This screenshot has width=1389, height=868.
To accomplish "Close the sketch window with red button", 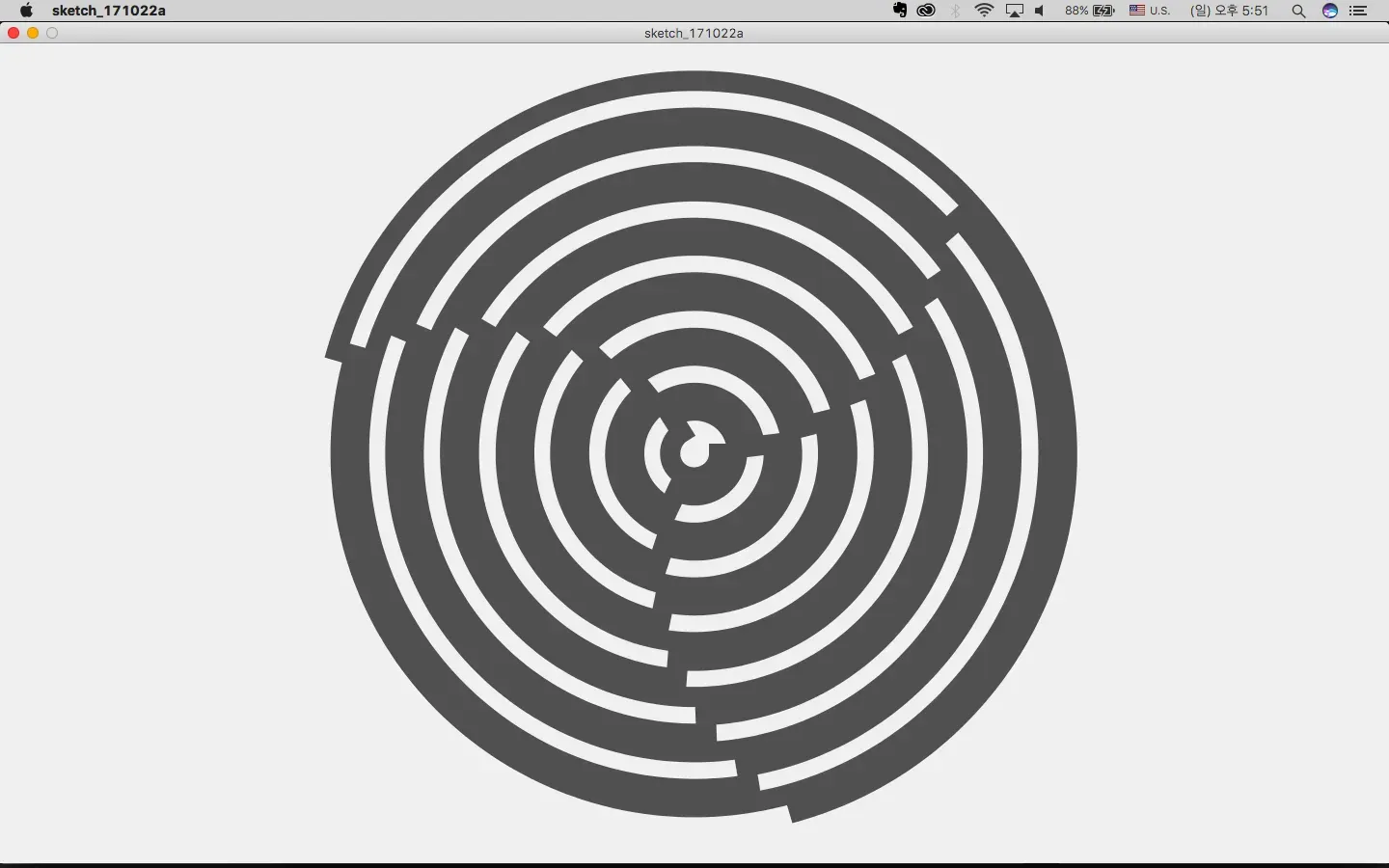I will (14, 33).
